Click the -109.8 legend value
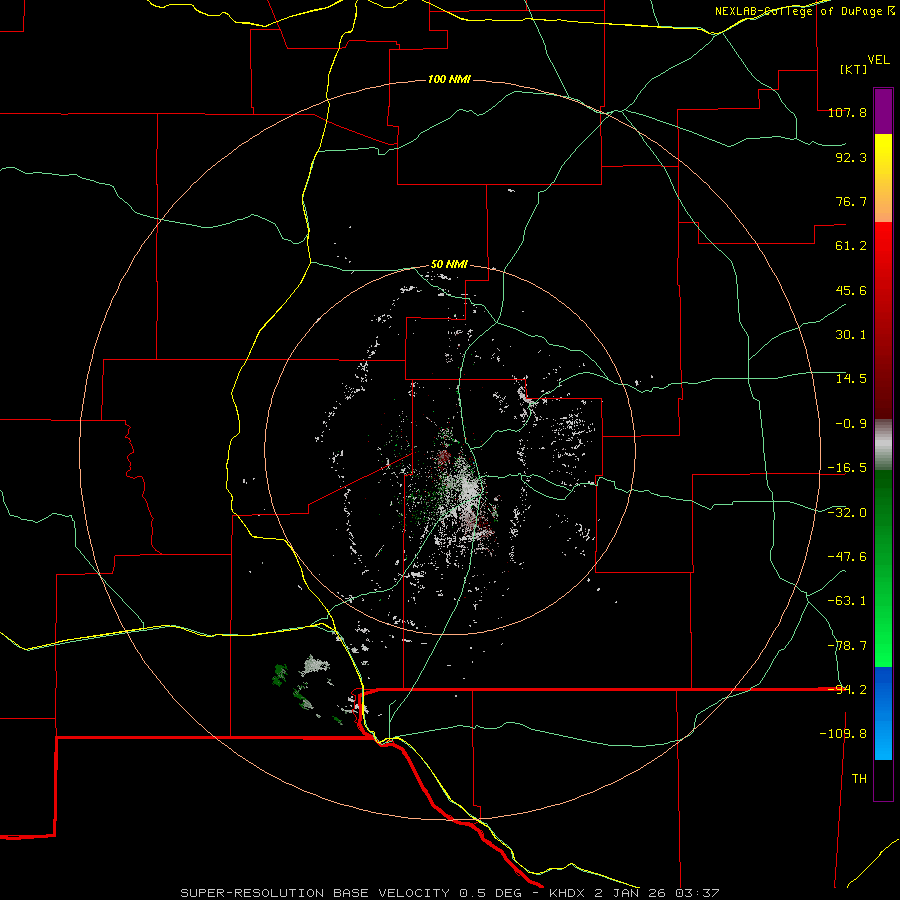Image resolution: width=900 pixels, height=900 pixels. [x=843, y=734]
